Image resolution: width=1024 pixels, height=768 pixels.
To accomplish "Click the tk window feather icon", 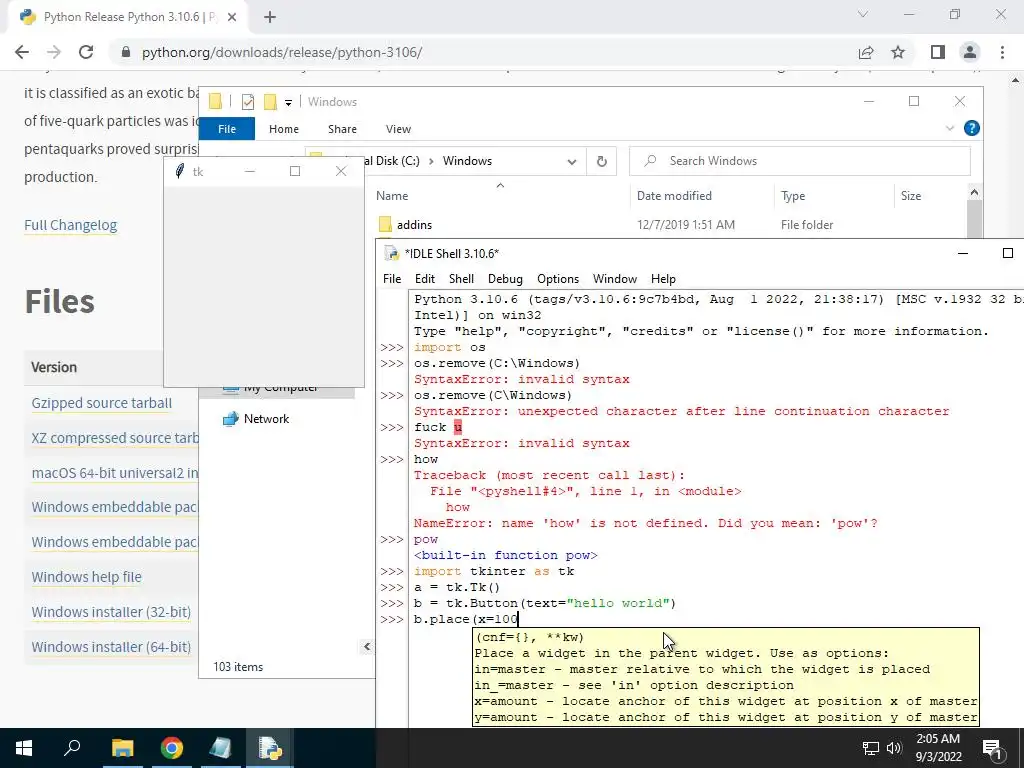I will 180,172.
